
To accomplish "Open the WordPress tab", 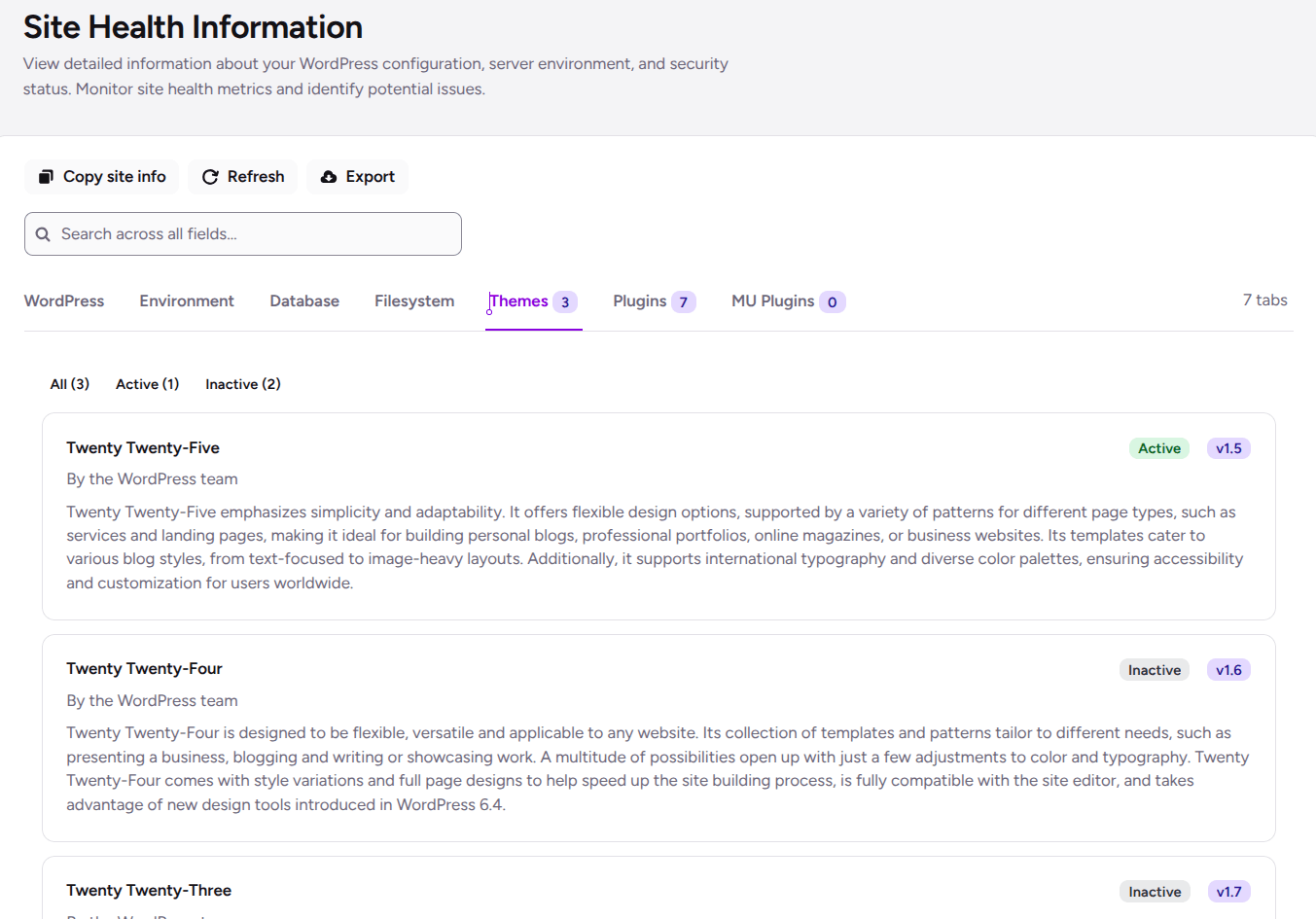I will tap(64, 301).
